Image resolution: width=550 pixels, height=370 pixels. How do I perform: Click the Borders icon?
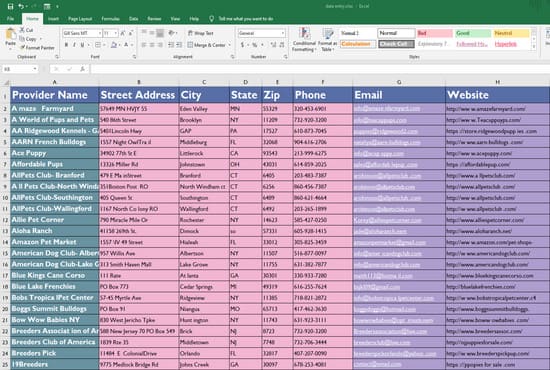98,45
